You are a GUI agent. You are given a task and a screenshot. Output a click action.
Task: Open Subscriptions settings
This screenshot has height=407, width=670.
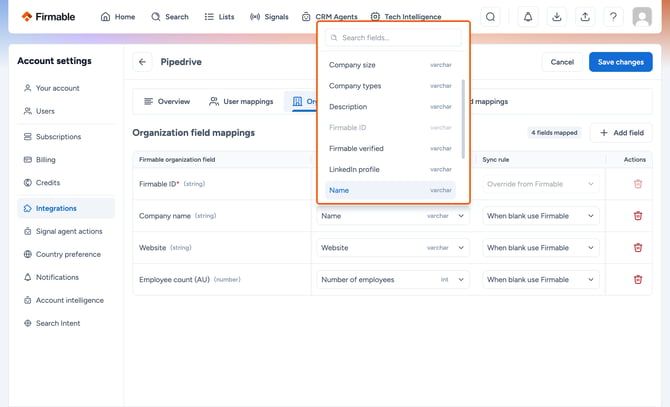click(x=66, y=137)
